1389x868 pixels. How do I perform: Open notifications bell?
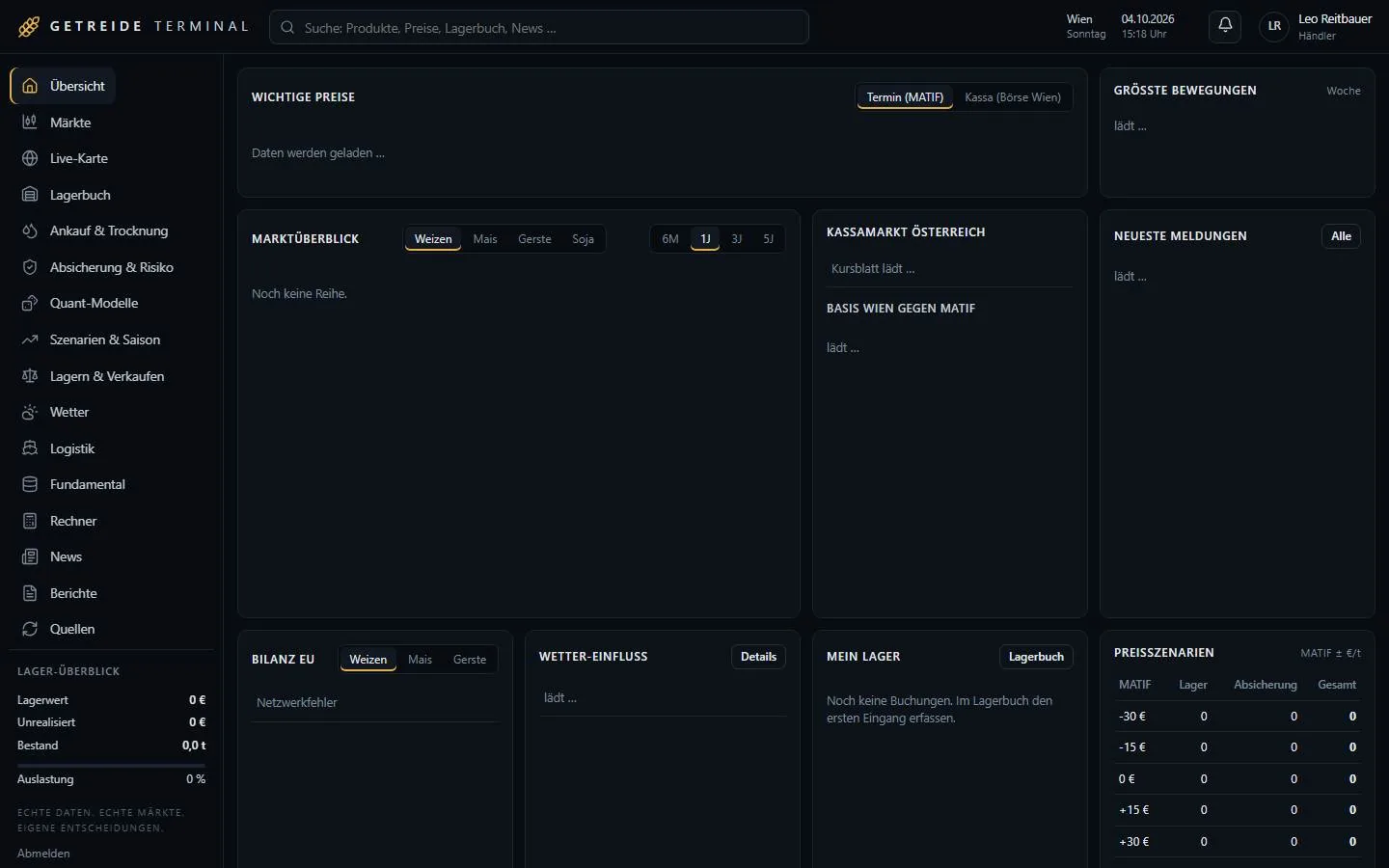click(x=1225, y=26)
